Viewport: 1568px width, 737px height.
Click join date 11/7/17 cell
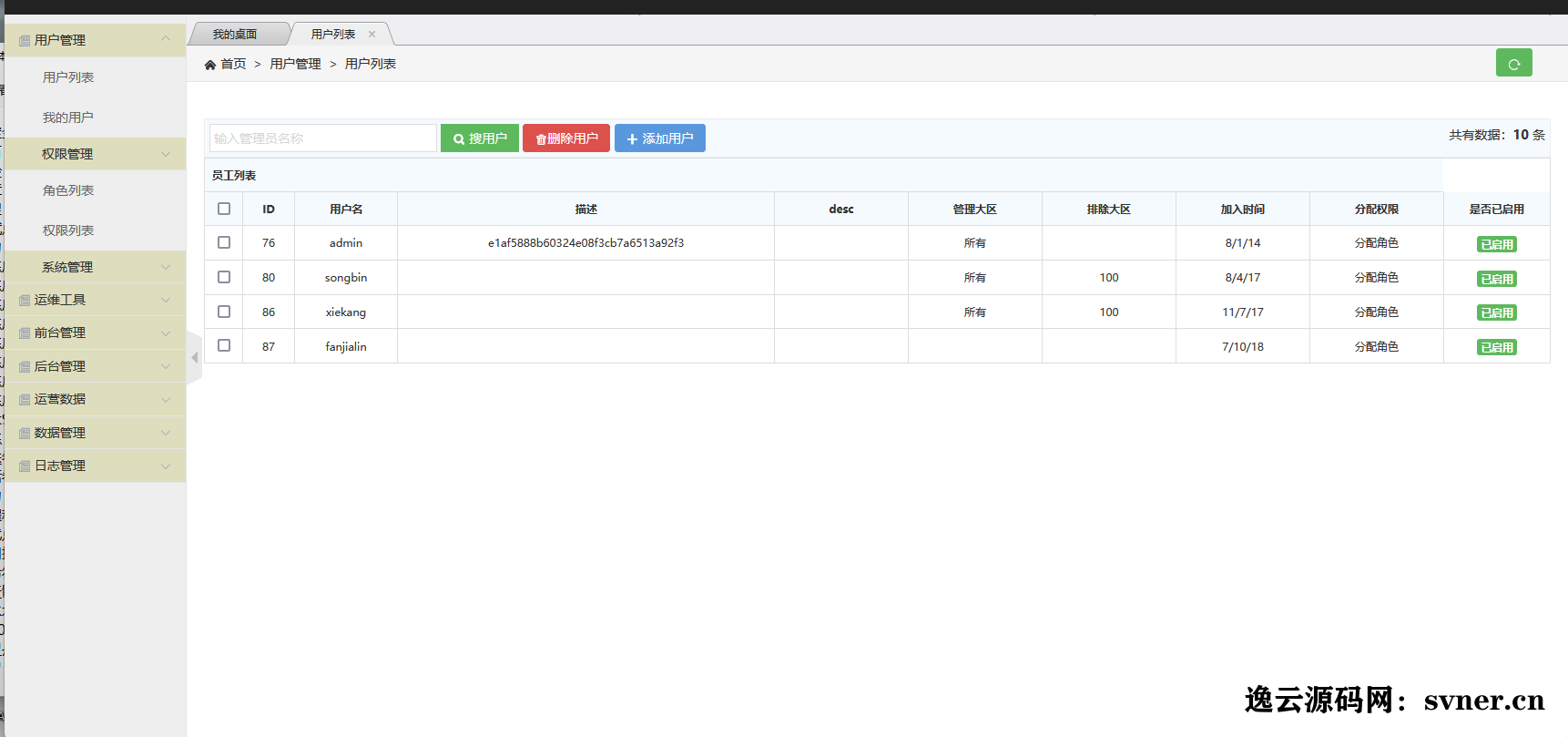1243,312
